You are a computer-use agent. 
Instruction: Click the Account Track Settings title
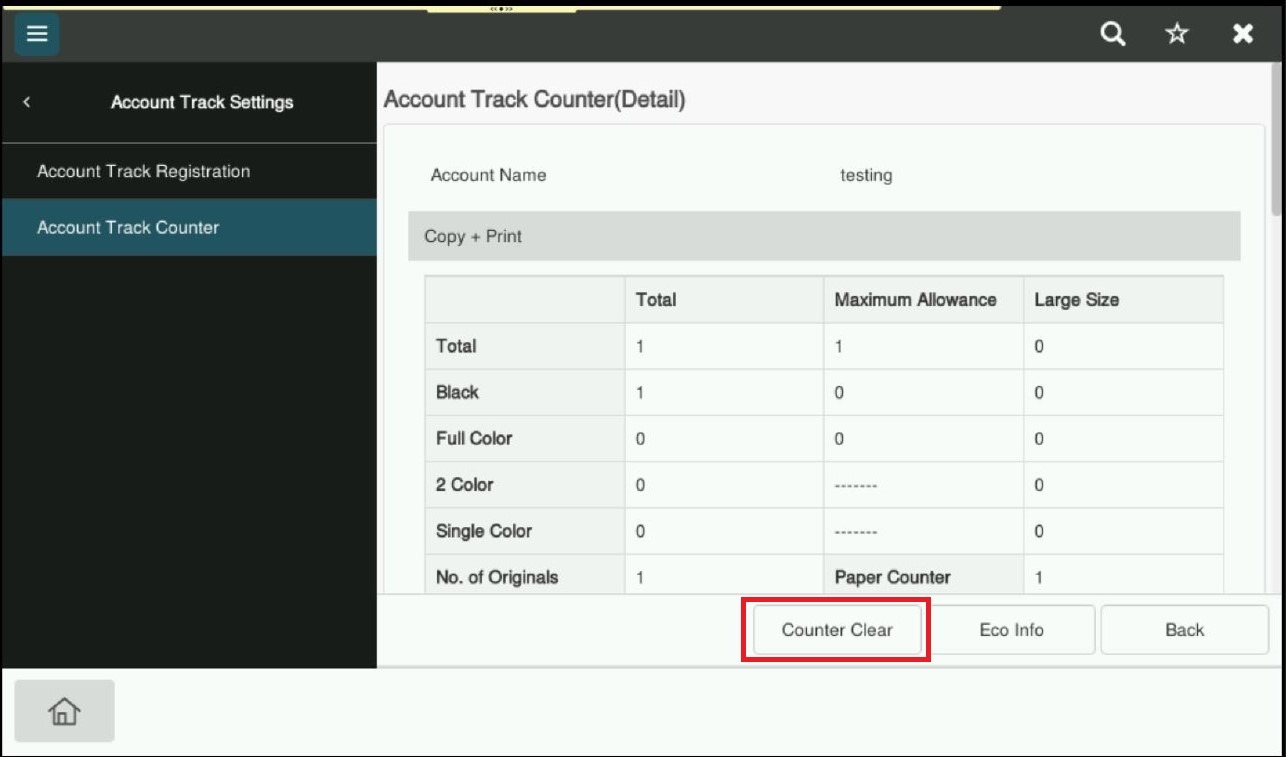coord(202,102)
